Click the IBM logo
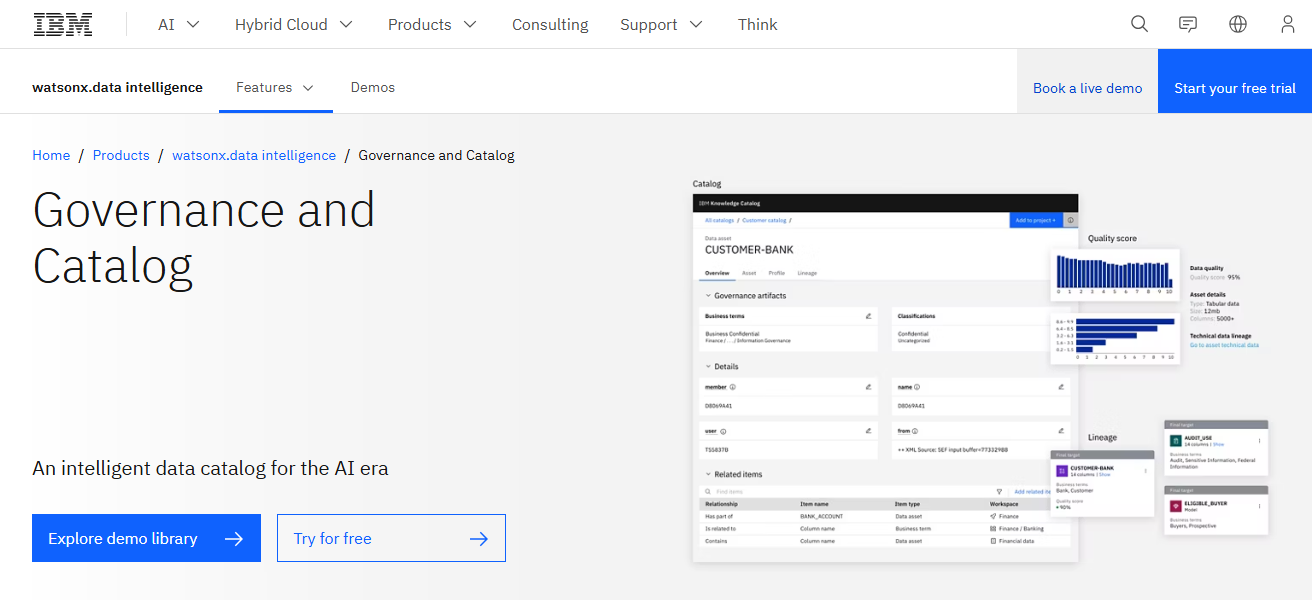 [x=62, y=23]
